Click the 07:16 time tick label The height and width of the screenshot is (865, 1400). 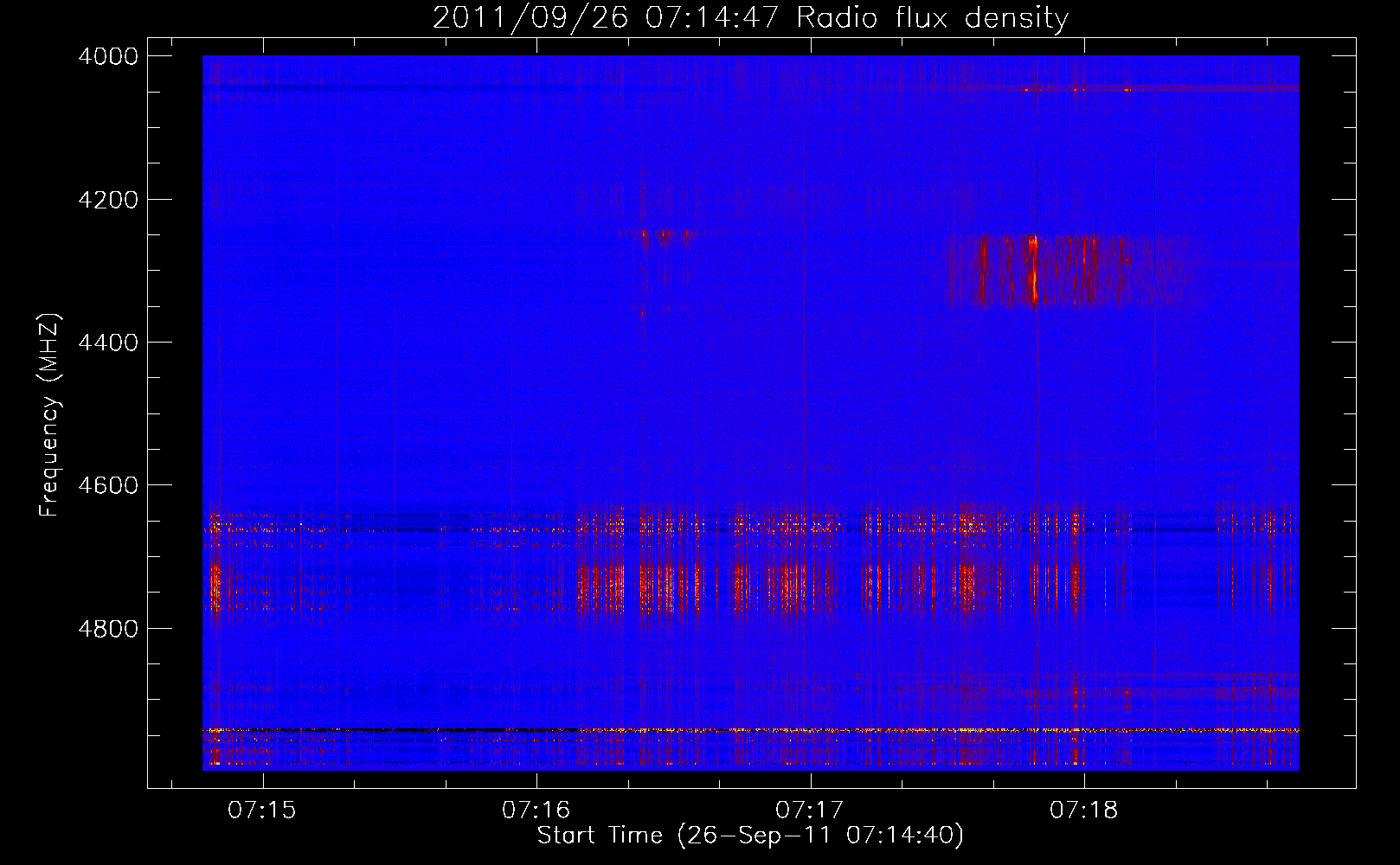tap(536, 810)
